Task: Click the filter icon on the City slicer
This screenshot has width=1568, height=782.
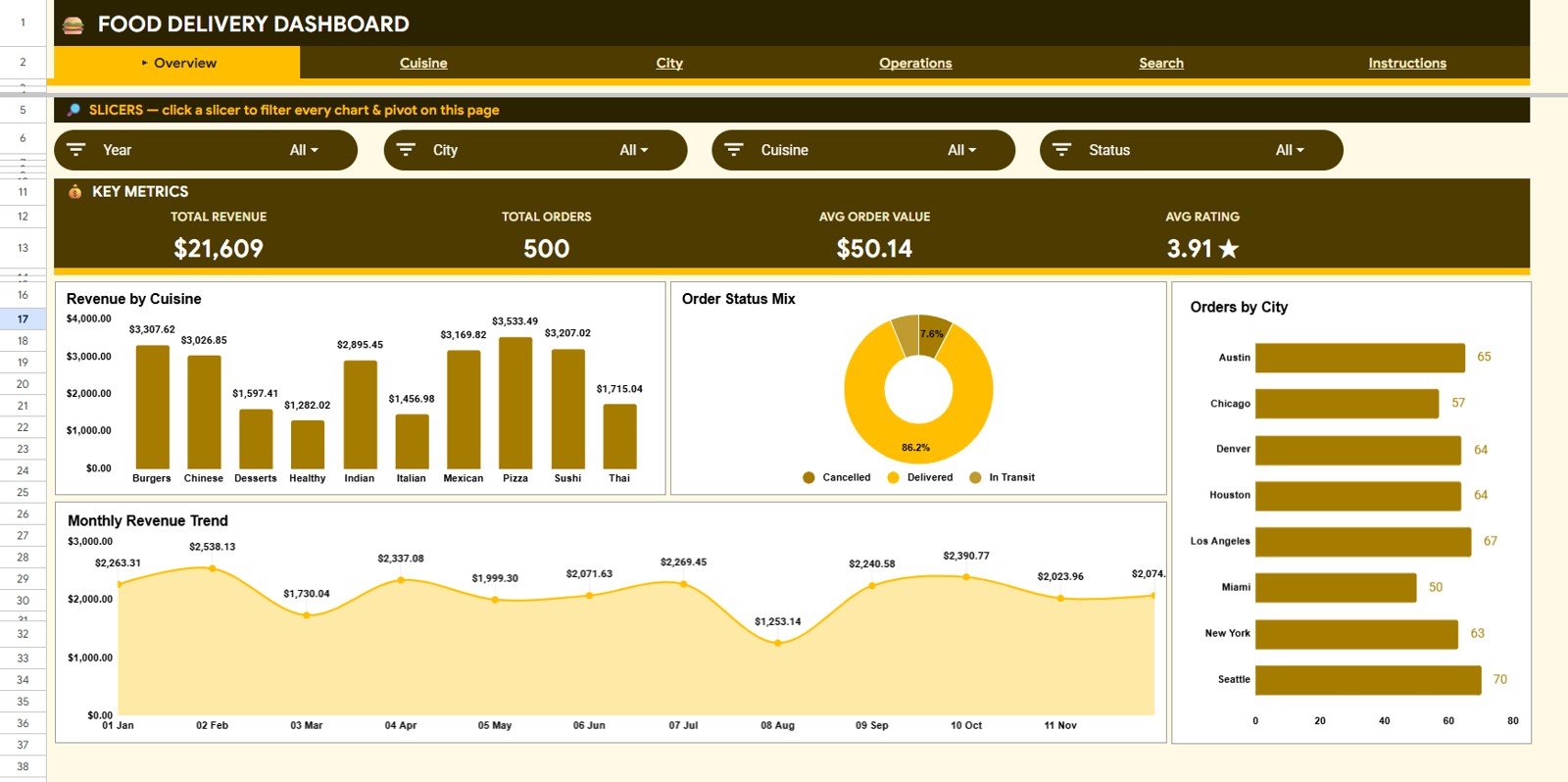Action: (x=405, y=150)
